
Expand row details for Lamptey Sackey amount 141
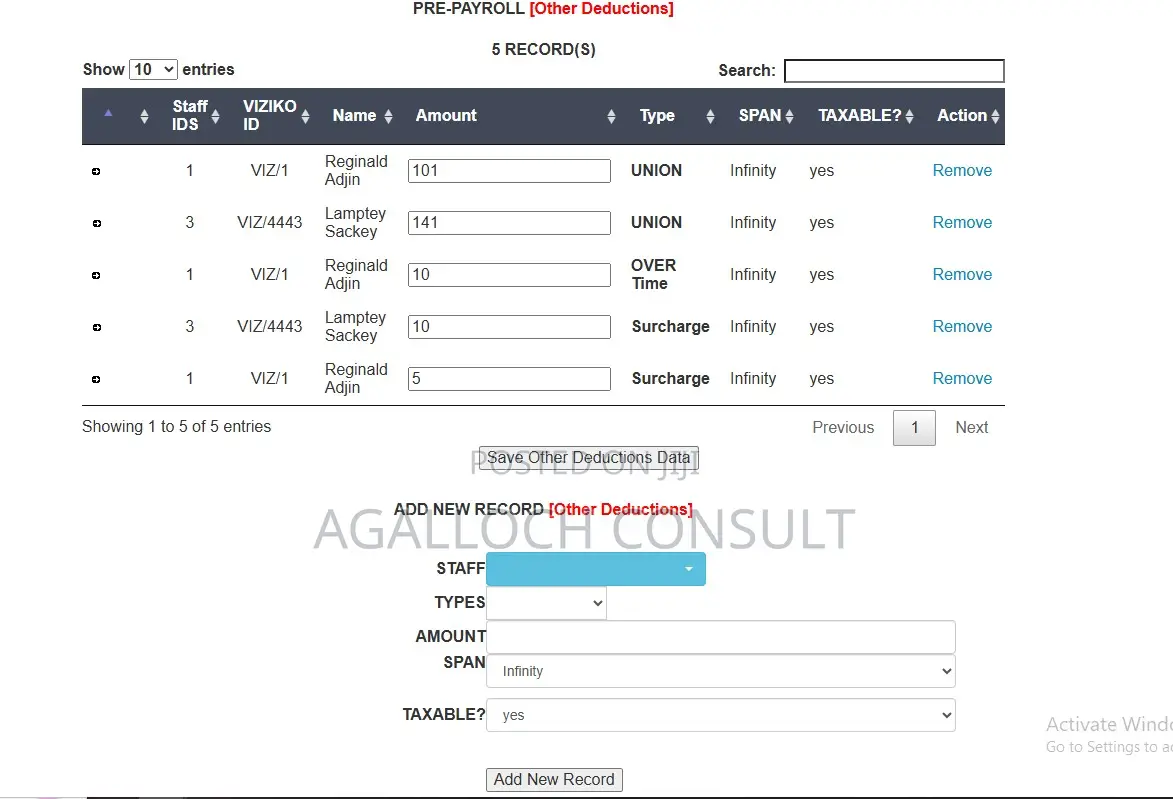[x=97, y=223]
